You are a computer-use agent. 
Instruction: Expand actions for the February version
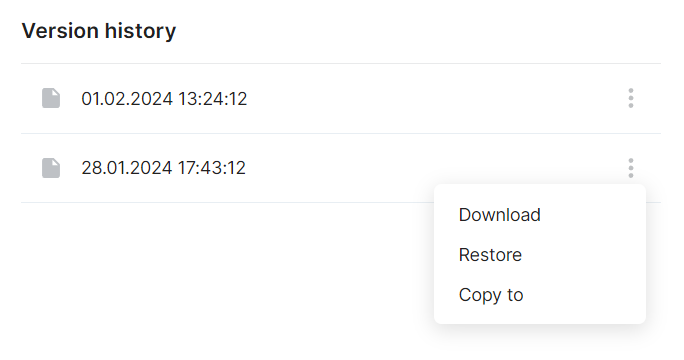[x=631, y=98]
